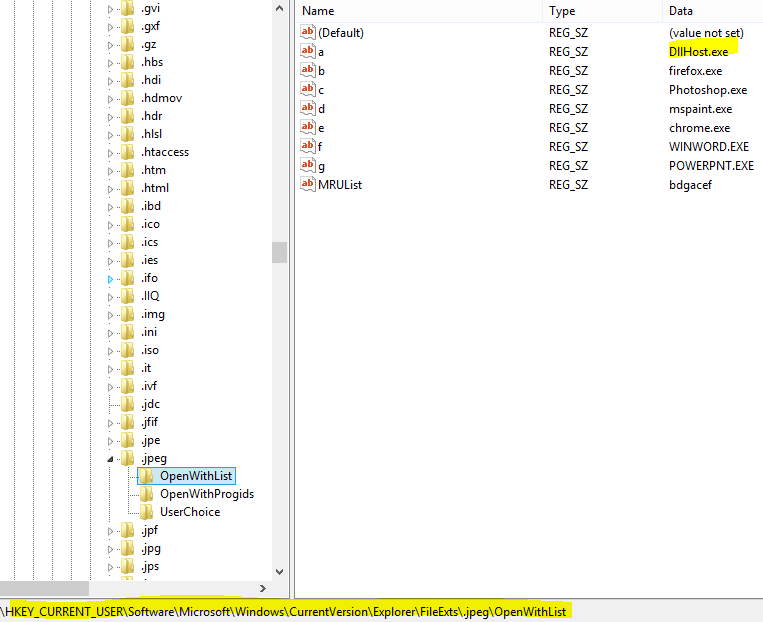
Task: Click the string icon for value f
Action: pos(308,146)
